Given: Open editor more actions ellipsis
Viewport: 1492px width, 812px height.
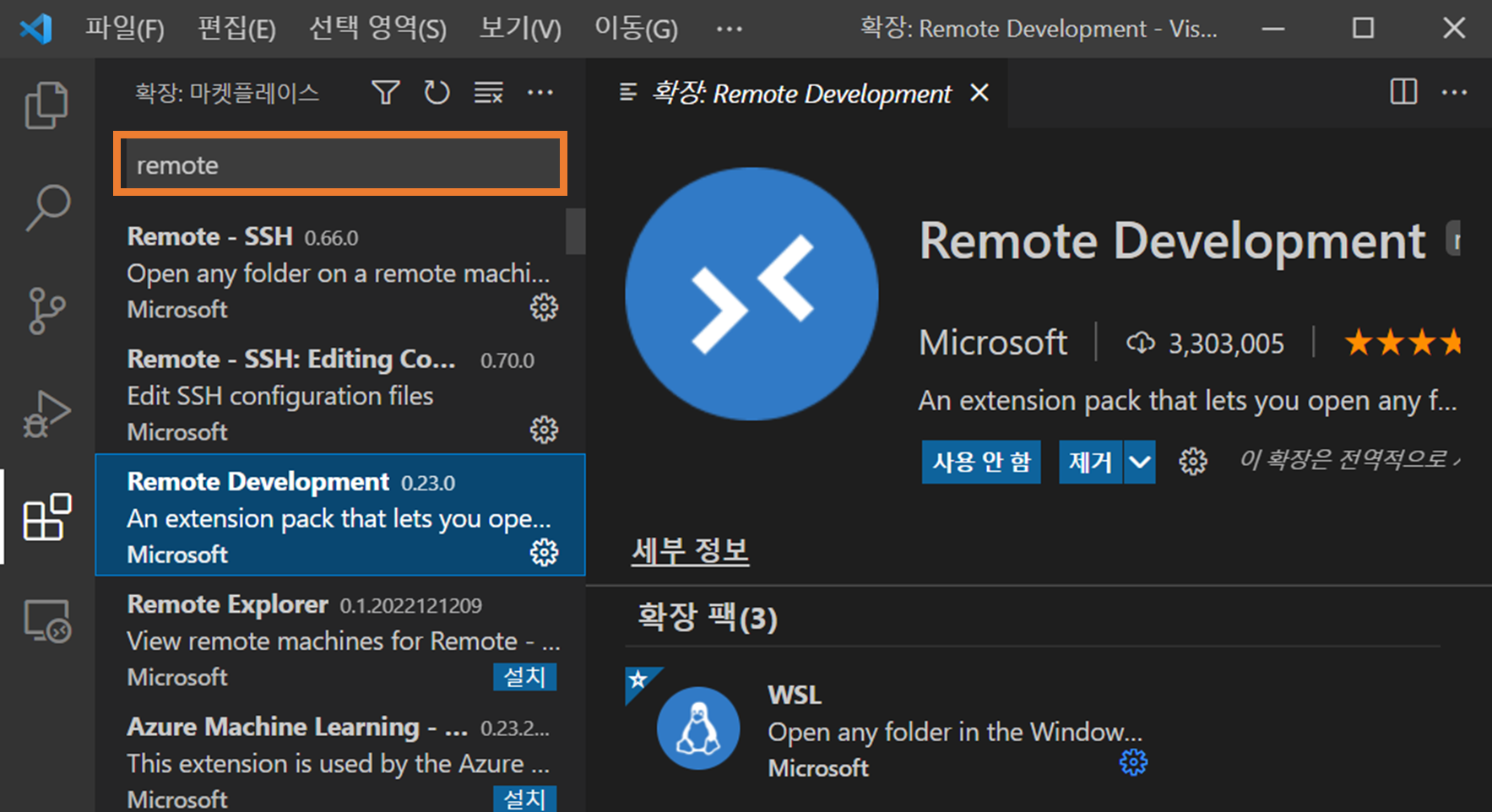Looking at the screenshot, I should pos(1454,92).
